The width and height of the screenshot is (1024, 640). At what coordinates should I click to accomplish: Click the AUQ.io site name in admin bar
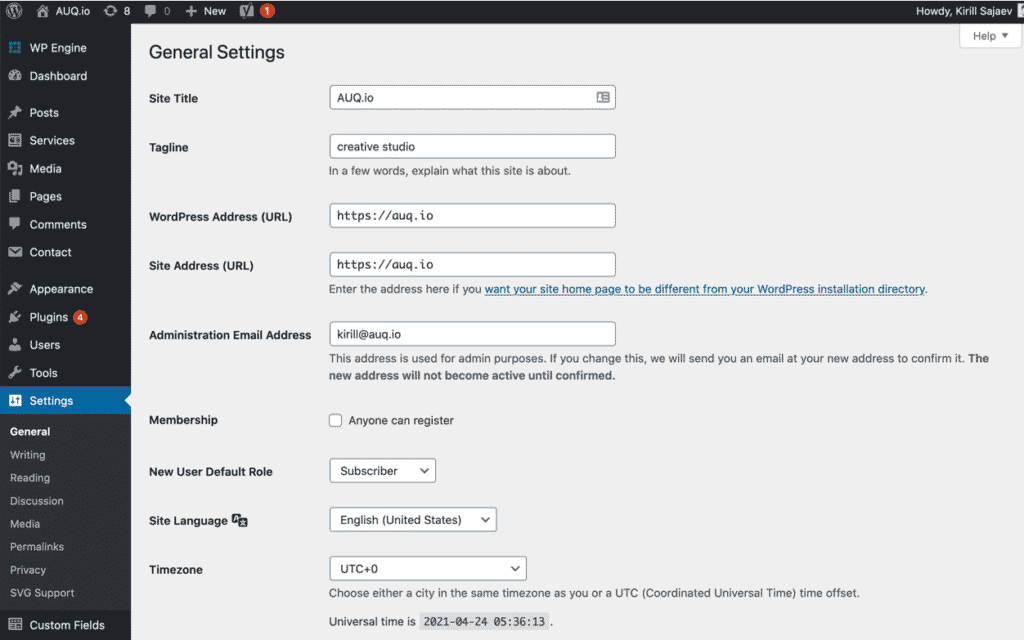point(72,11)
